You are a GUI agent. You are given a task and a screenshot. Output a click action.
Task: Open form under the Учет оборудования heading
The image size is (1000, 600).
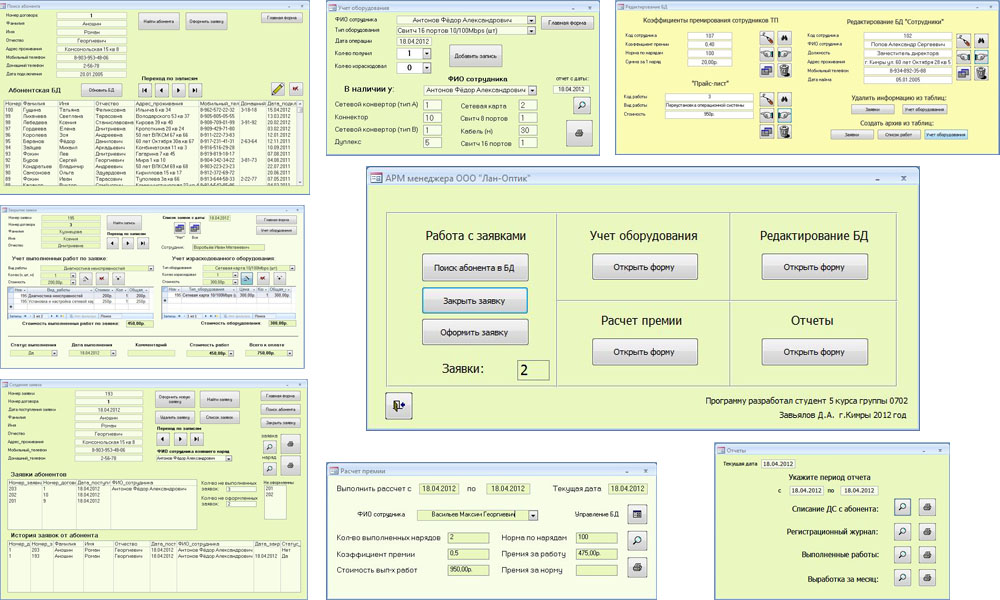644,267
